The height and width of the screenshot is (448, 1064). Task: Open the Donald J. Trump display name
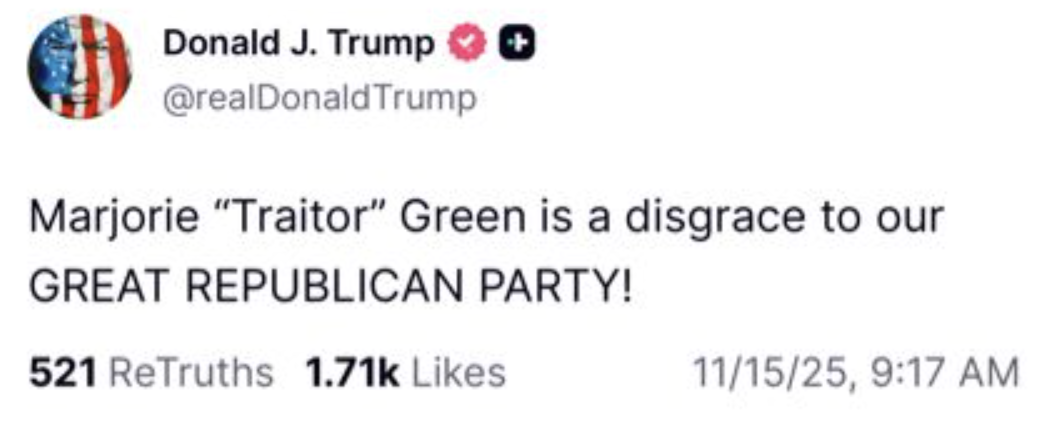tap(299, 45)
